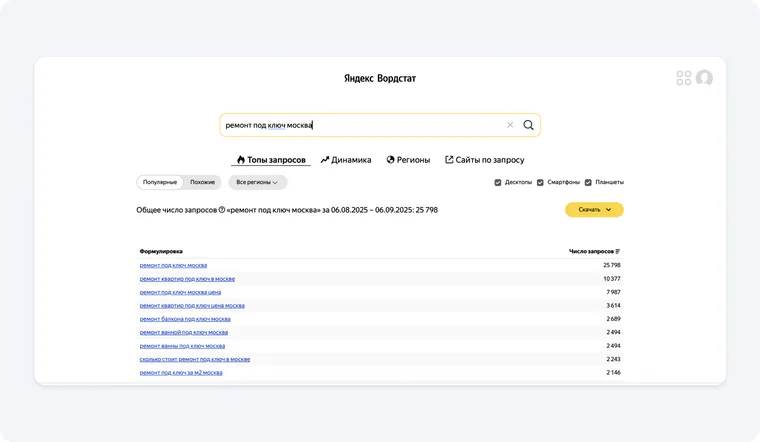
Task: Switch to the Регионы tab
Action: pyautogui.click(x=408, y=160)
